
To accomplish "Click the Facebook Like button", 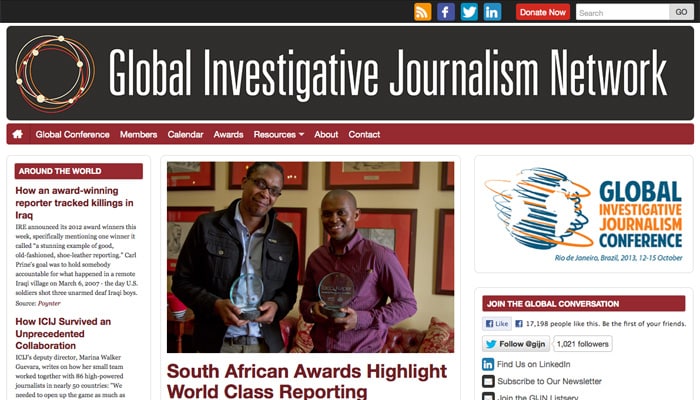I will click(x=497, y=324).
